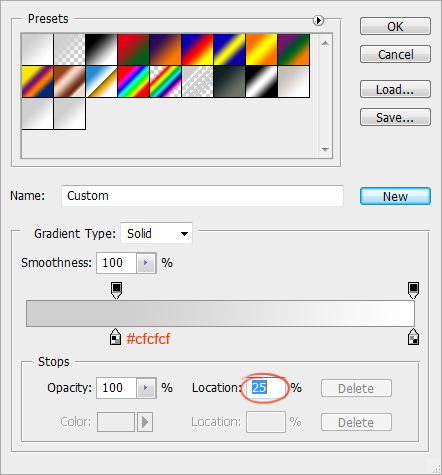Open the Presets flyout menu arrow
Viewport: 442px width, 475px height.
tap(318, 20)
